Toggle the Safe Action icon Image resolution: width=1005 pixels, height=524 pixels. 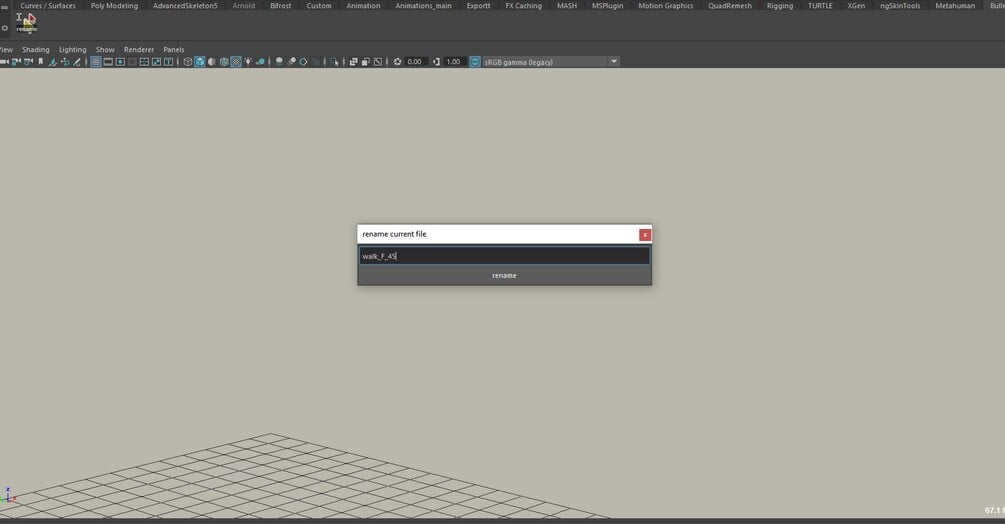tap(144, 61)
